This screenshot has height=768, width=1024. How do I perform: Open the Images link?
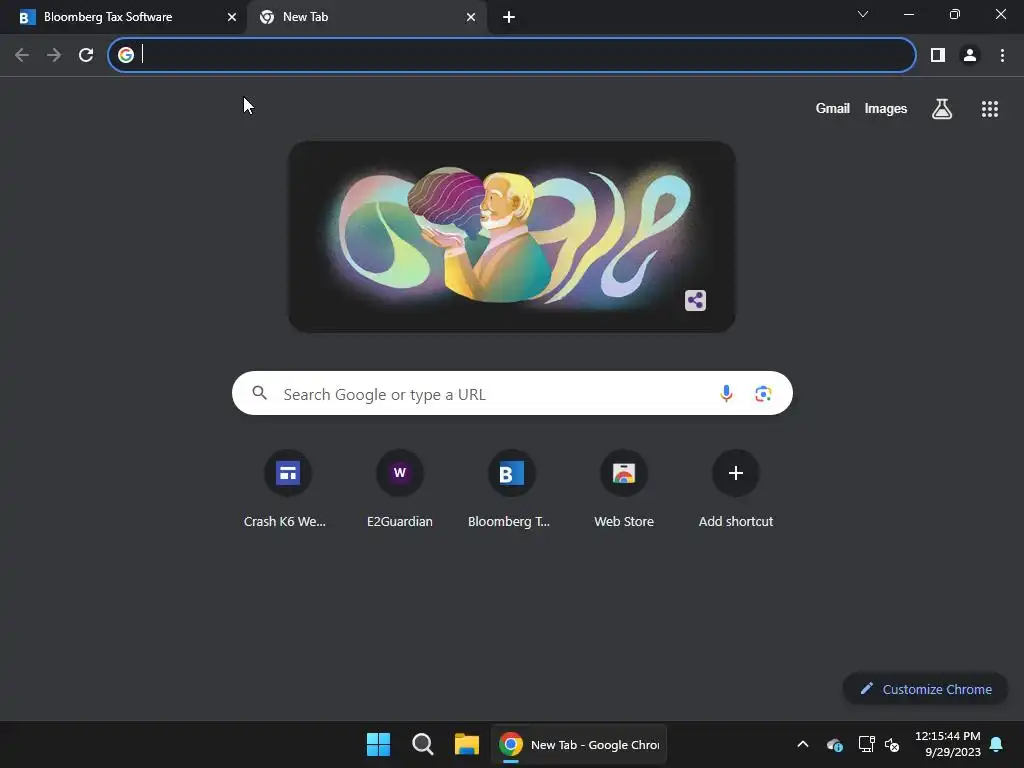[x=886, y=108]
